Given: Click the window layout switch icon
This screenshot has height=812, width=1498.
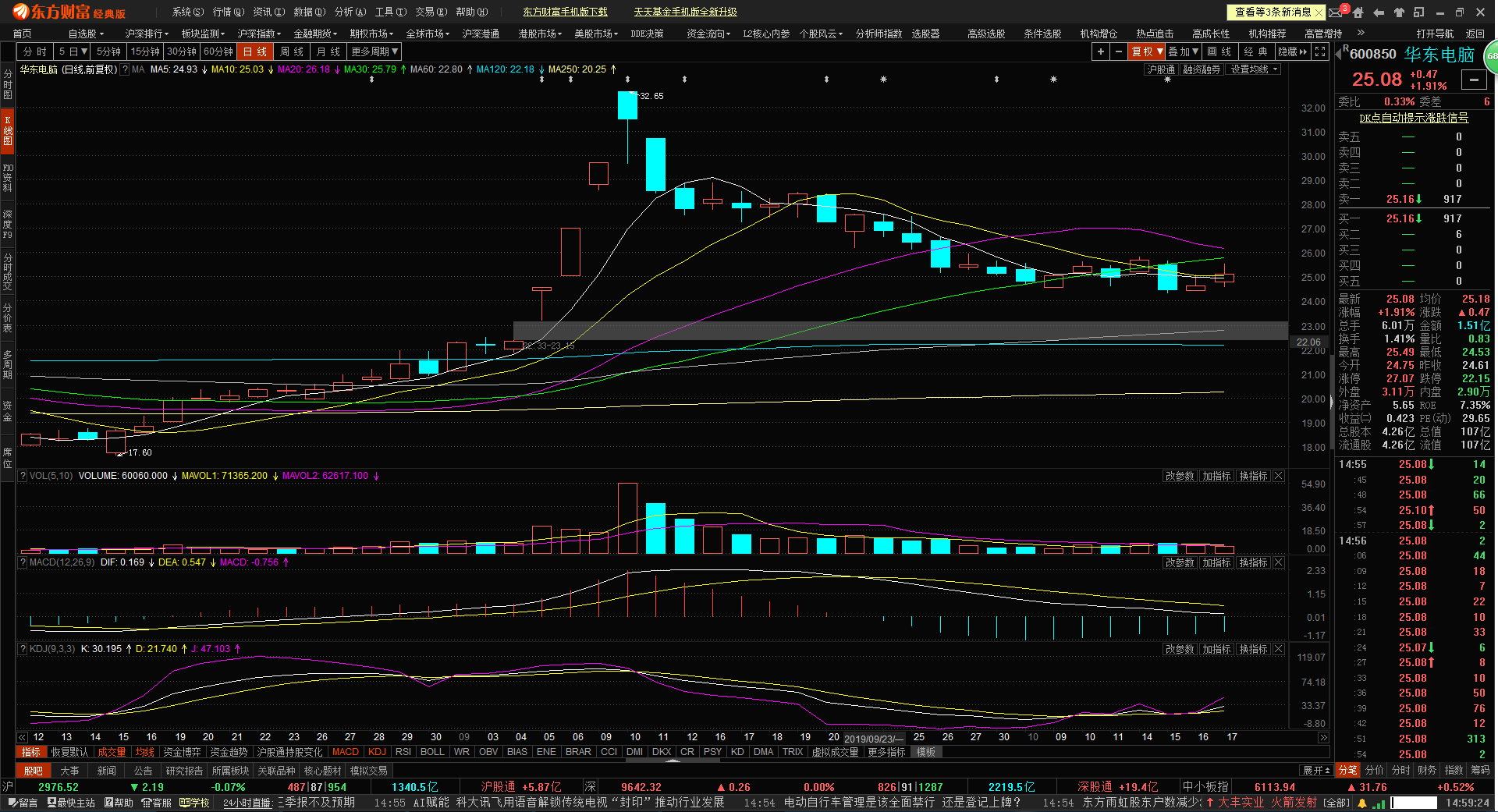Looking at the screenshot, I should click(x=1419, y=12).
